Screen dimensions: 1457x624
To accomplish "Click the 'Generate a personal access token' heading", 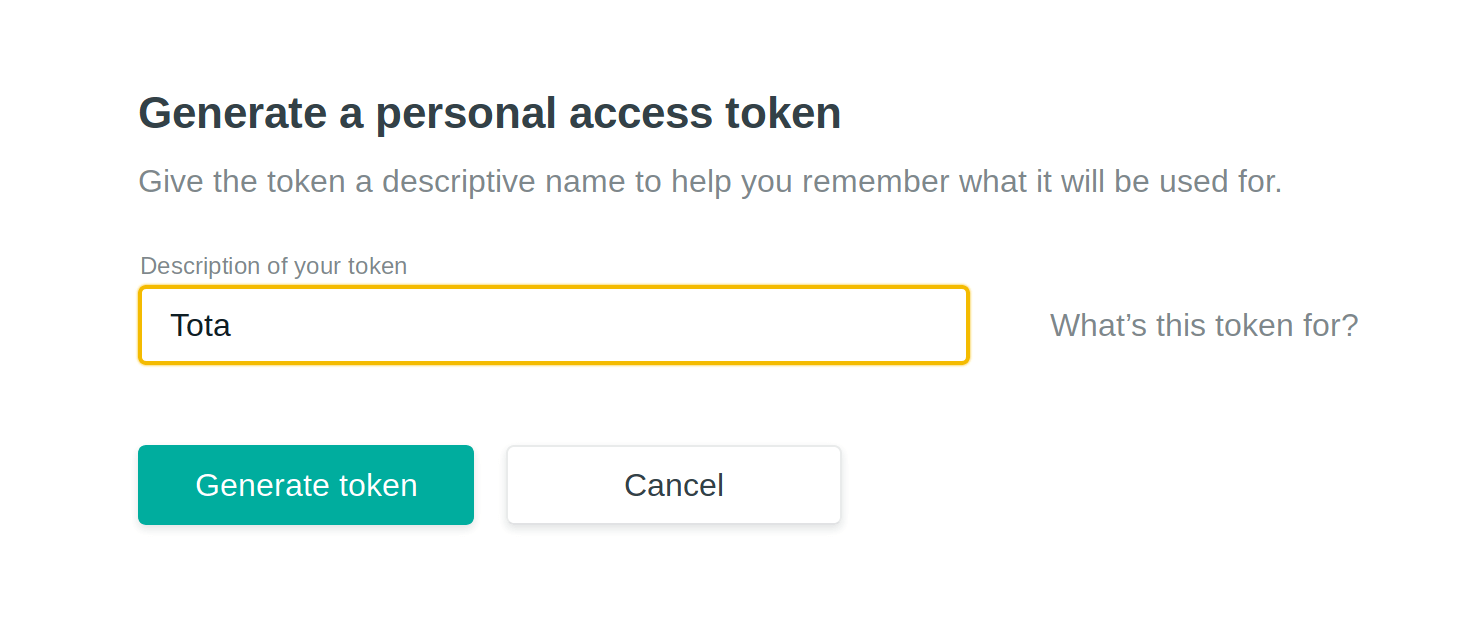I will [x=489, y=112].
